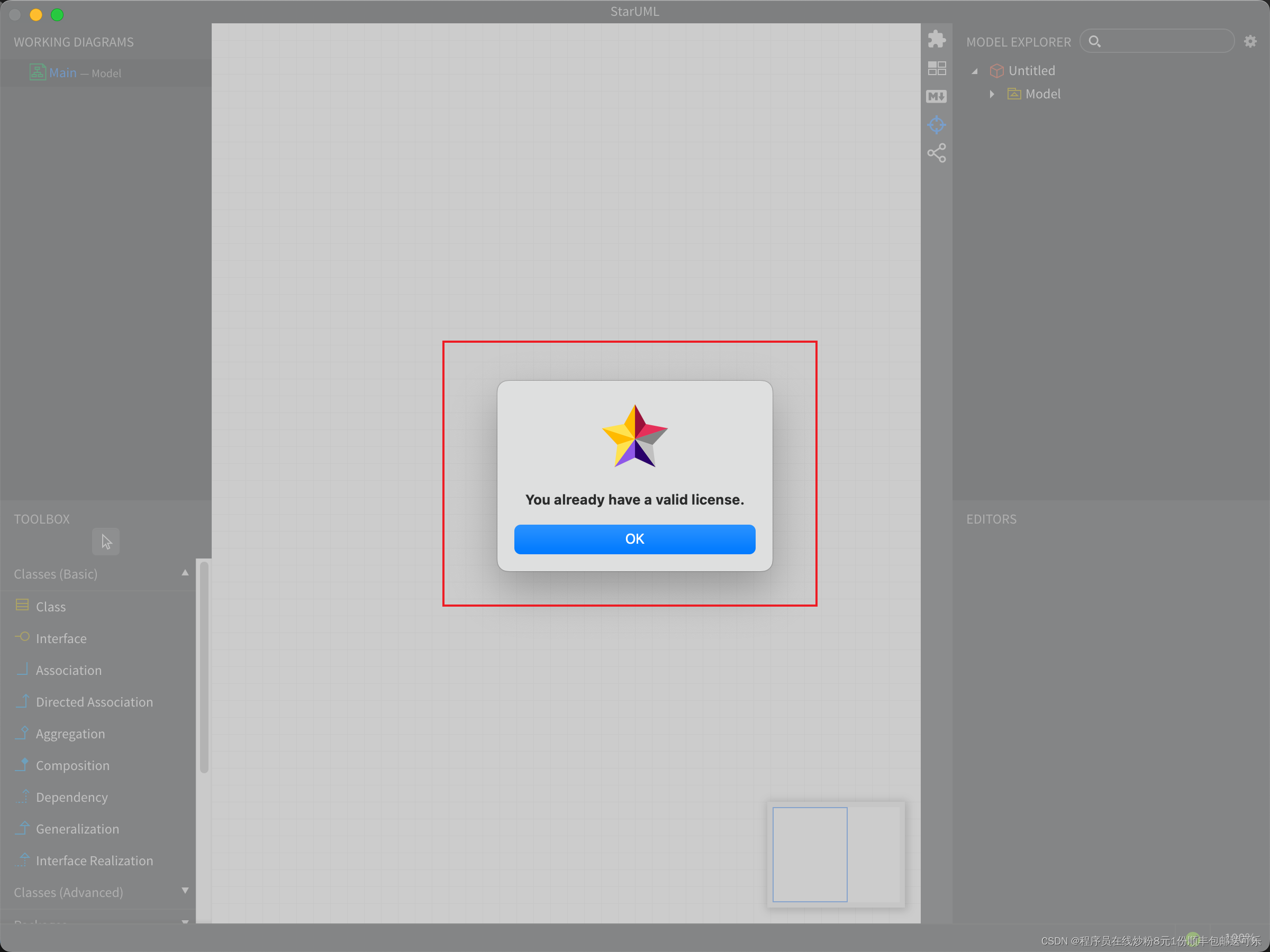Image resolution: width=1270 pixels, height=952 pixels.
Task: Expand the Untitled project node
Action: 976,70
